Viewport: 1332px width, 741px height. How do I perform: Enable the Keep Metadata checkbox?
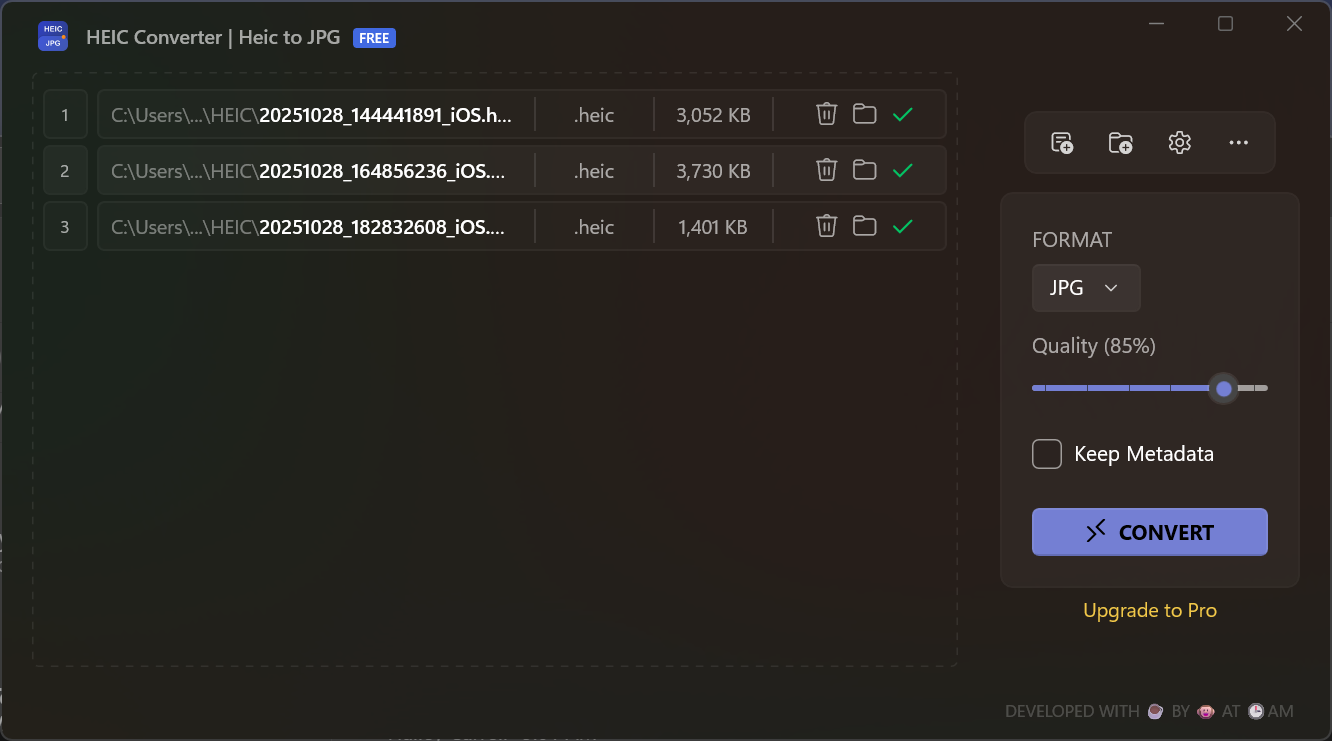pos(1047,454)
